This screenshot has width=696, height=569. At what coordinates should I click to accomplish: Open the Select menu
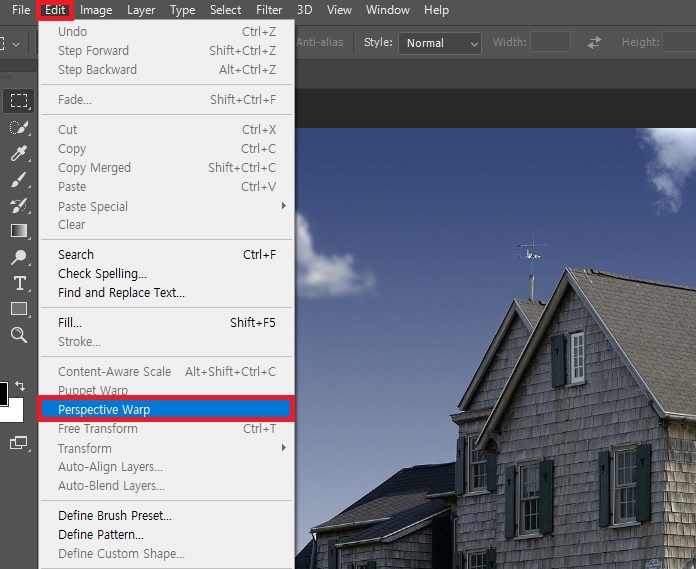pyautogui.click(x=225, y=10)
